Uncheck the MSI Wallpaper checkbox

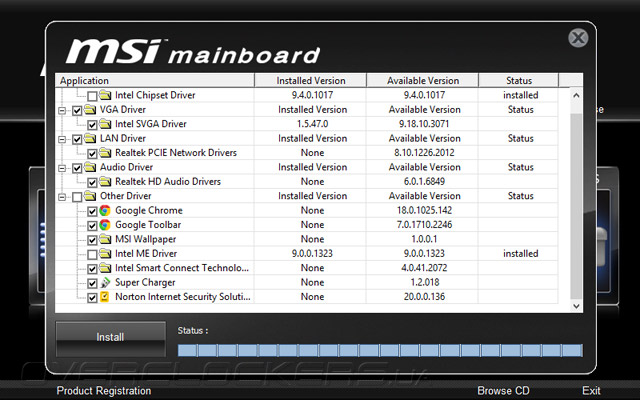[x=92, y=240]
